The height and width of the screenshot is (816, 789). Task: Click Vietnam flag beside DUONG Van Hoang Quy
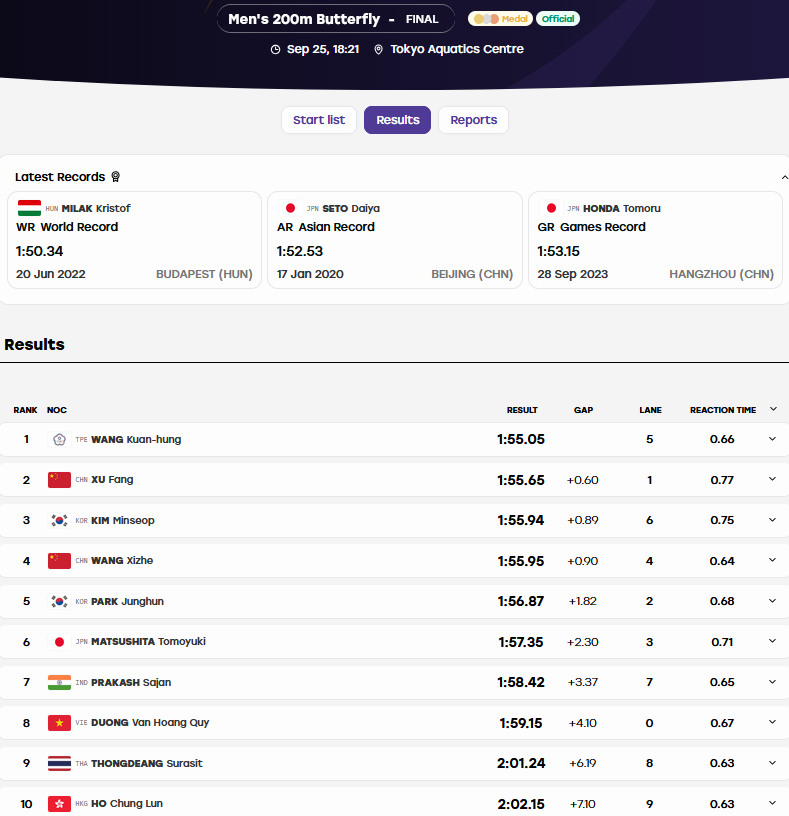pyautogui.click(x=59, y=723)
